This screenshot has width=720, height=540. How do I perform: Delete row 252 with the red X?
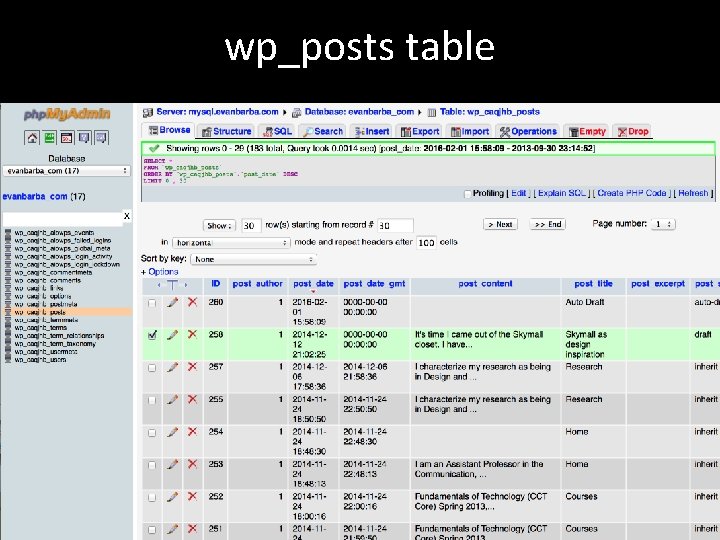point(192,497)
